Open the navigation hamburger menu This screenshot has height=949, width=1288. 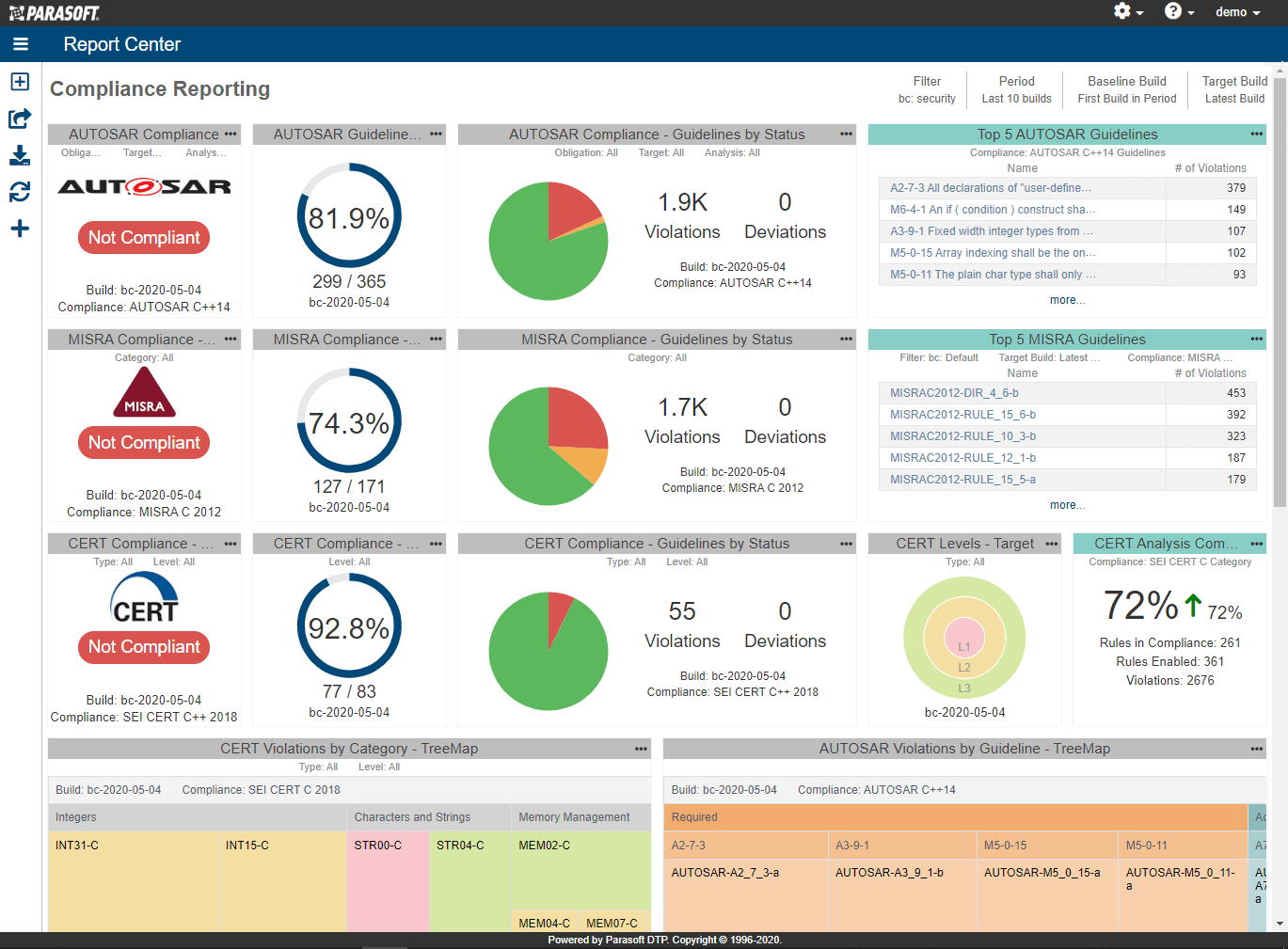coord(20,44)
